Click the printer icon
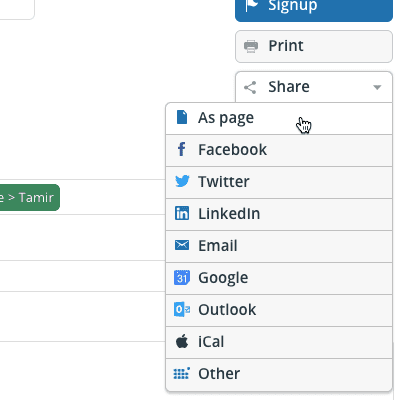Image resolution: width=400 pixels, height=400 pixels. [251, 46]
